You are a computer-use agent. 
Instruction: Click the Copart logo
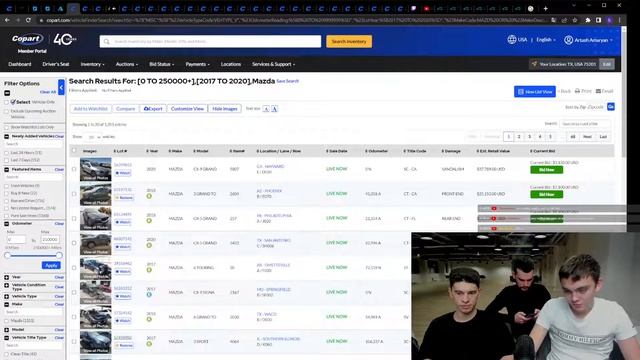(x=27, y=39)
